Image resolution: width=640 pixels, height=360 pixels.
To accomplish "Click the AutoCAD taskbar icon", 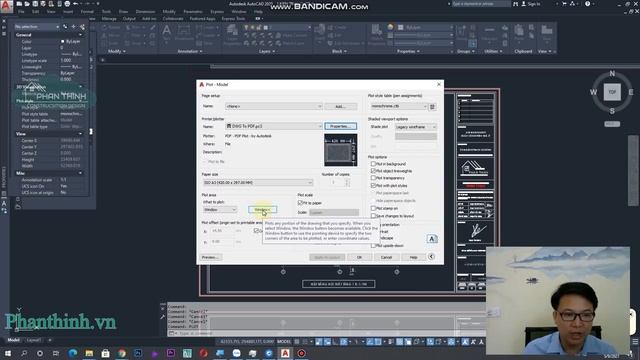I will 285,353.
